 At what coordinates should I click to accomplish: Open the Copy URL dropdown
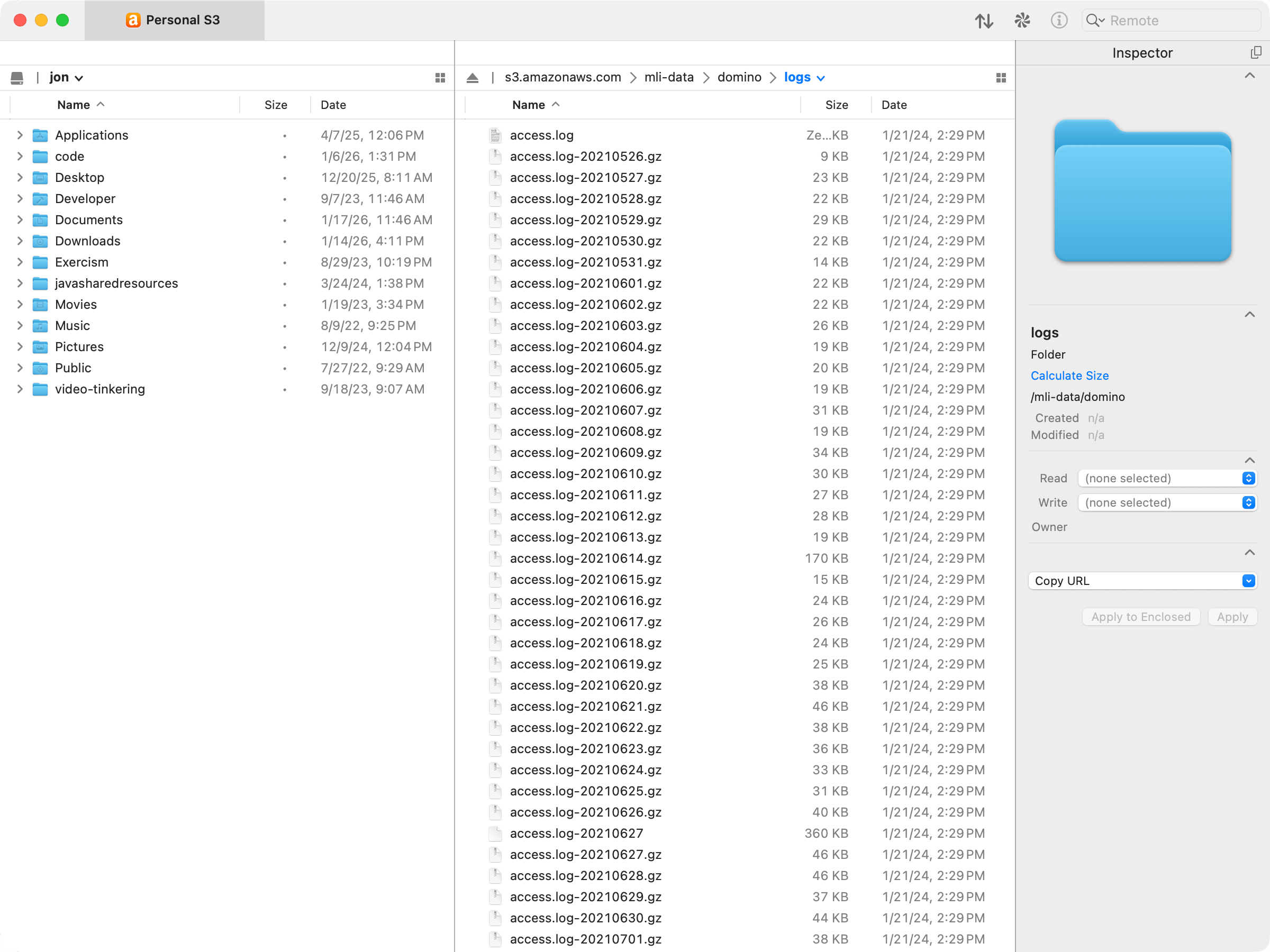coord(1142,581)
